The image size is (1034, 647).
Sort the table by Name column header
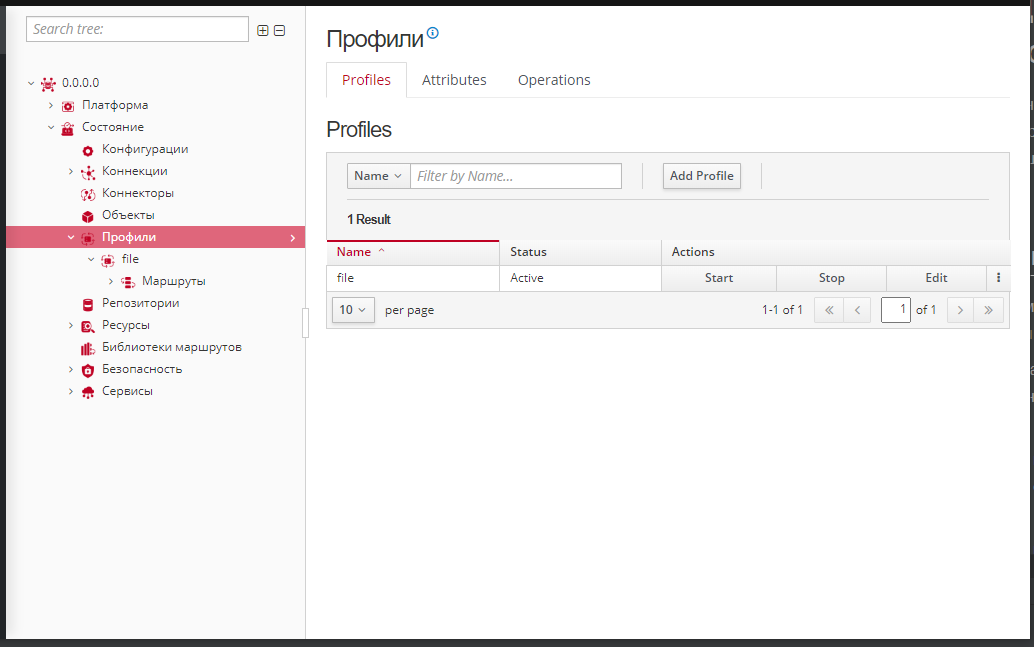354,252
